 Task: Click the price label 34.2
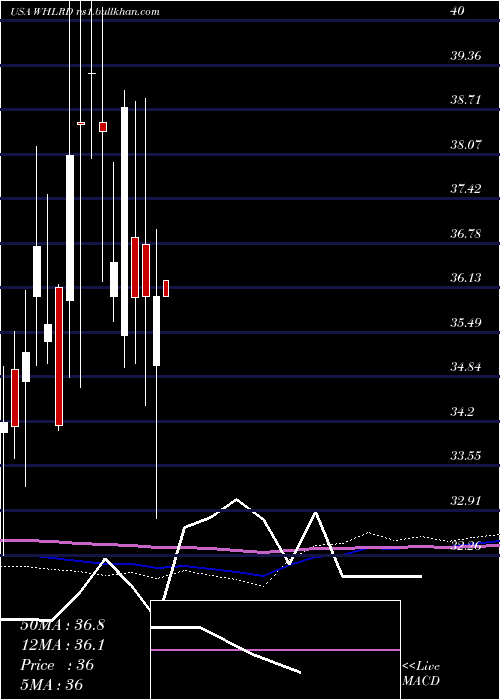point(462,411)
